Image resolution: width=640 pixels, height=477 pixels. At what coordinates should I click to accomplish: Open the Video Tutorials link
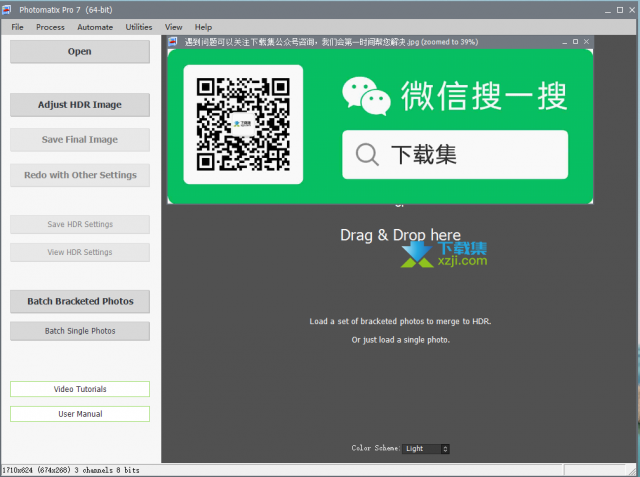(80, 389)
